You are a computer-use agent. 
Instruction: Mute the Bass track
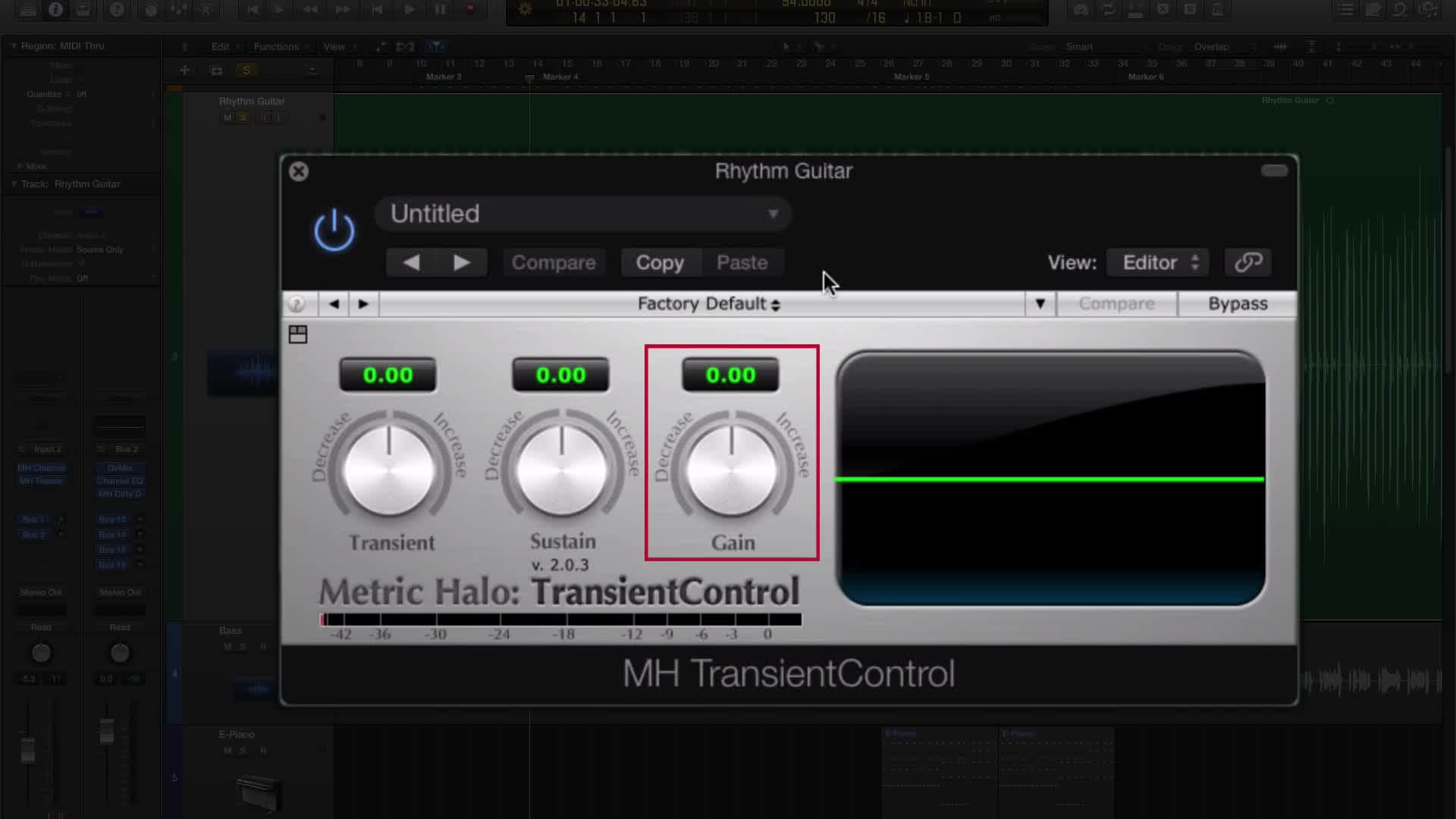[x=227, y=647]
